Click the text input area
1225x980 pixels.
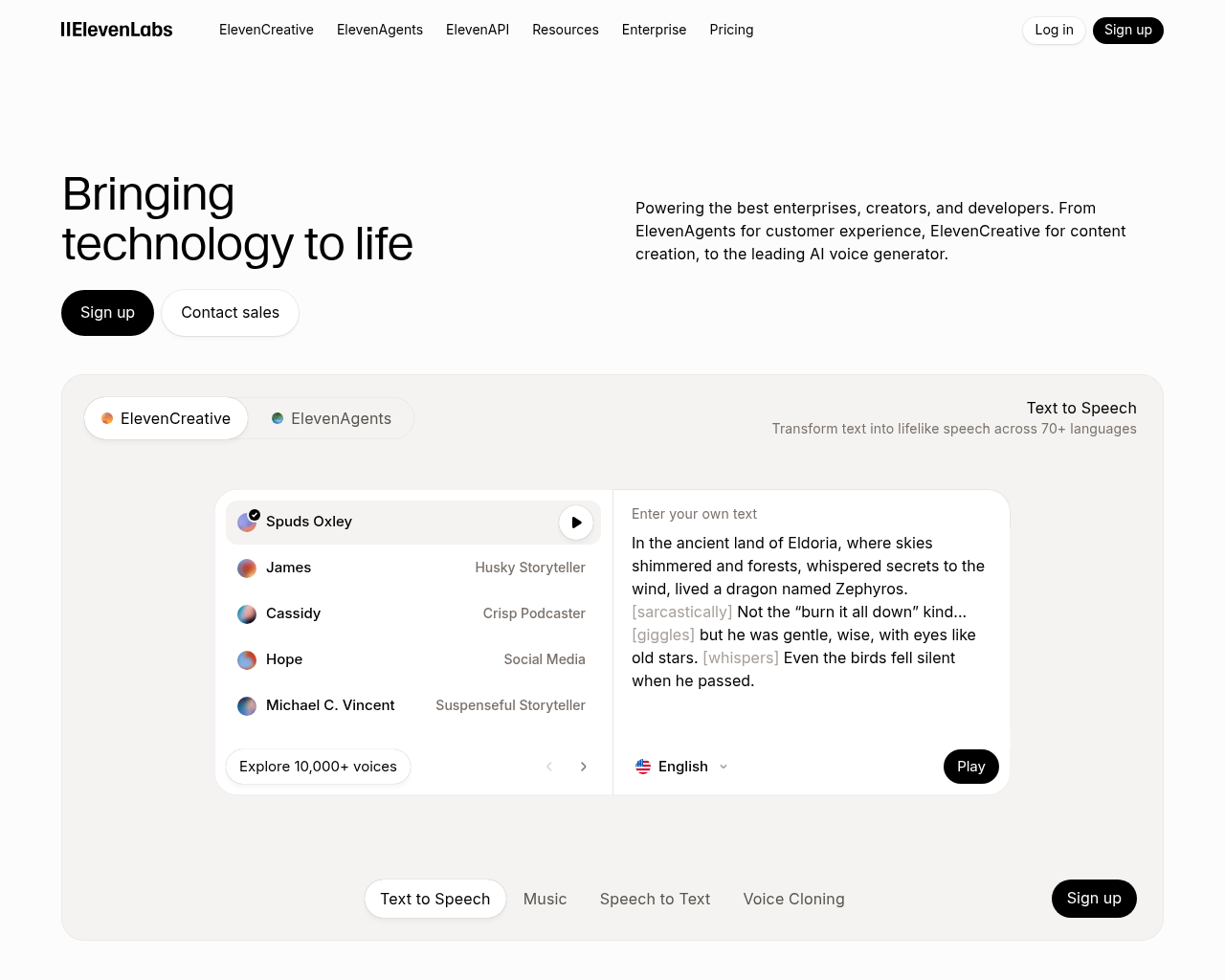tap(809, 612)
